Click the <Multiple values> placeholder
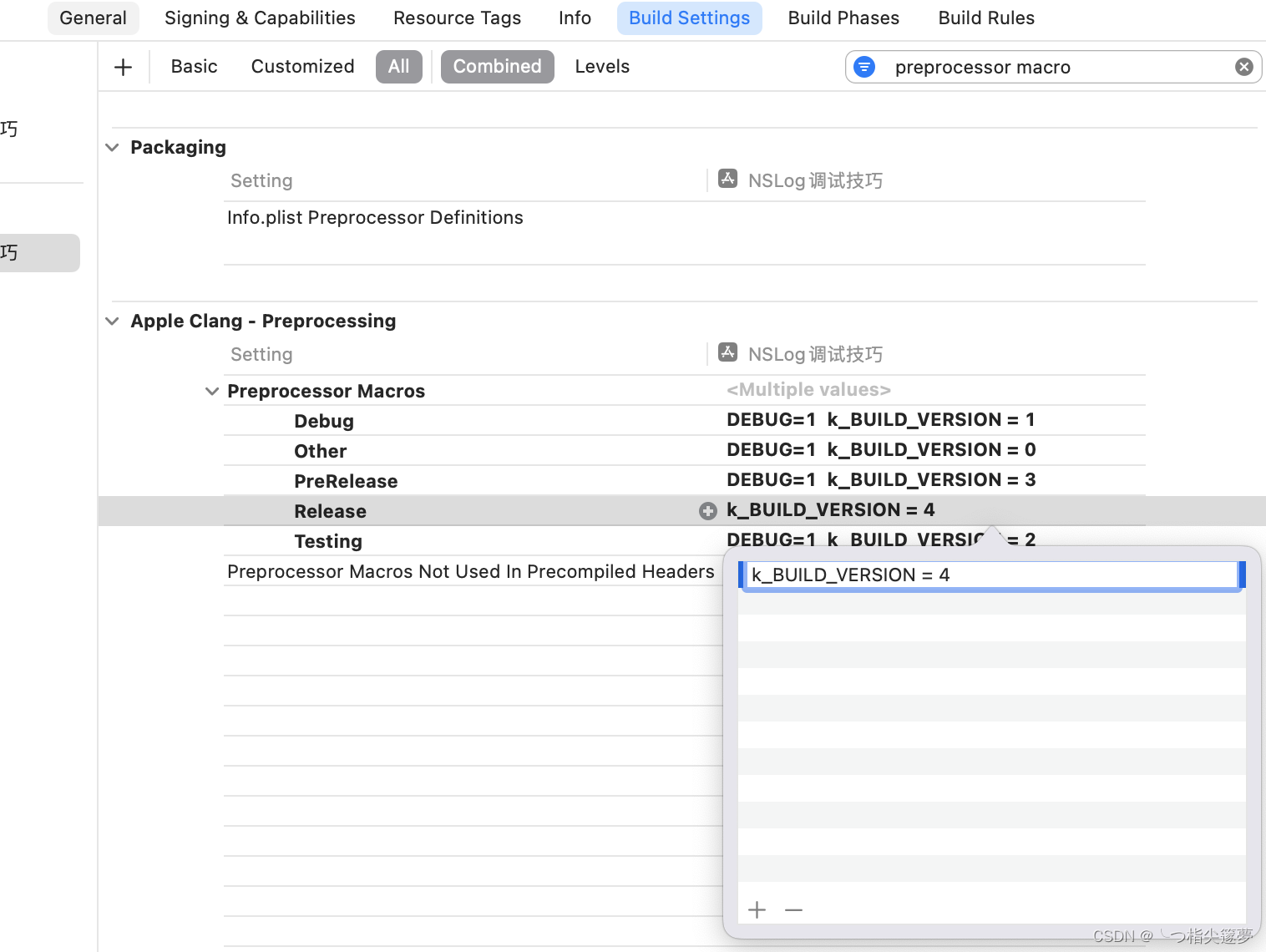This screenshot has width=1266, height=952. [x=808, y=390]
